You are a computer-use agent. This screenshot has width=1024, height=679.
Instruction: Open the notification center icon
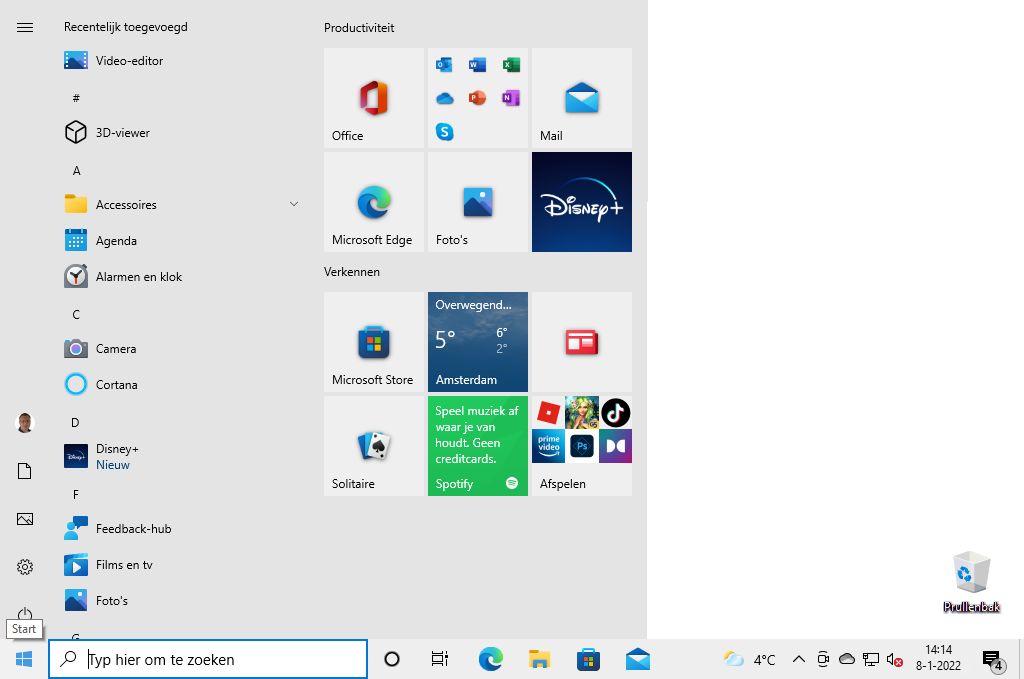993,660
